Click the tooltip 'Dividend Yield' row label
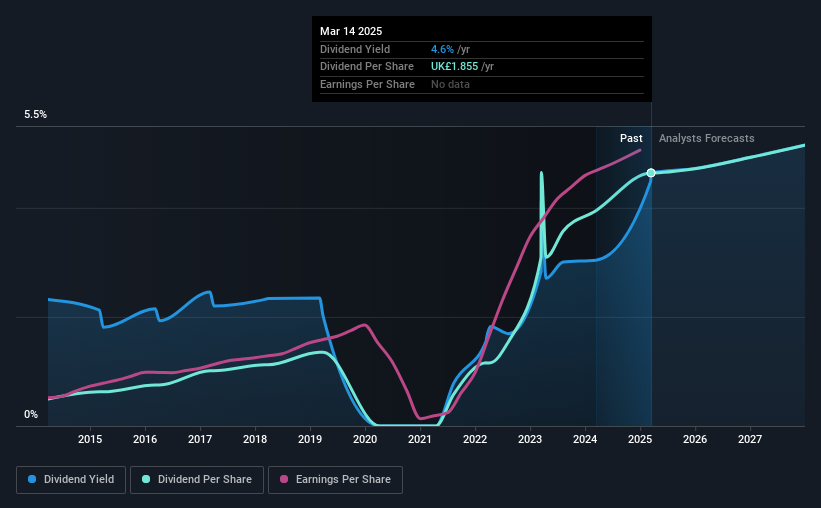Viewport: 821px width, 508px height. coord(355,49)
